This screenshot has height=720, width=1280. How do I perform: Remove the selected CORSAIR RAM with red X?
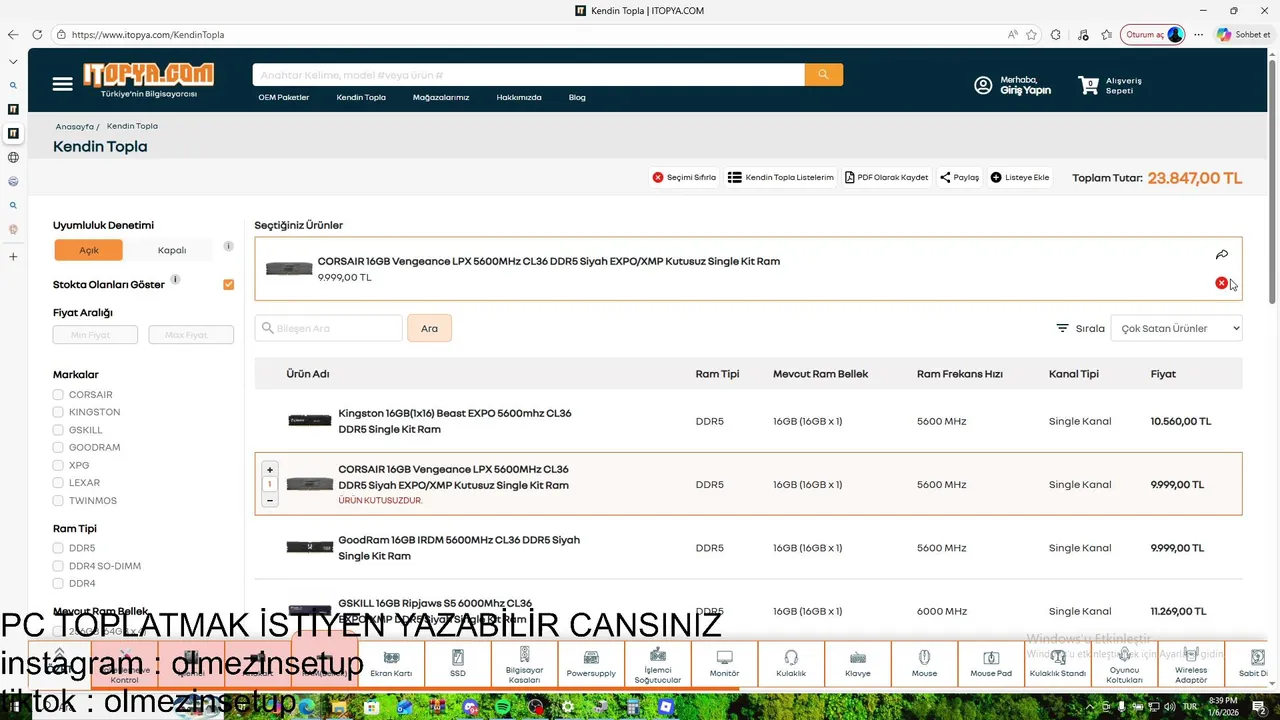pos(1221,283)
